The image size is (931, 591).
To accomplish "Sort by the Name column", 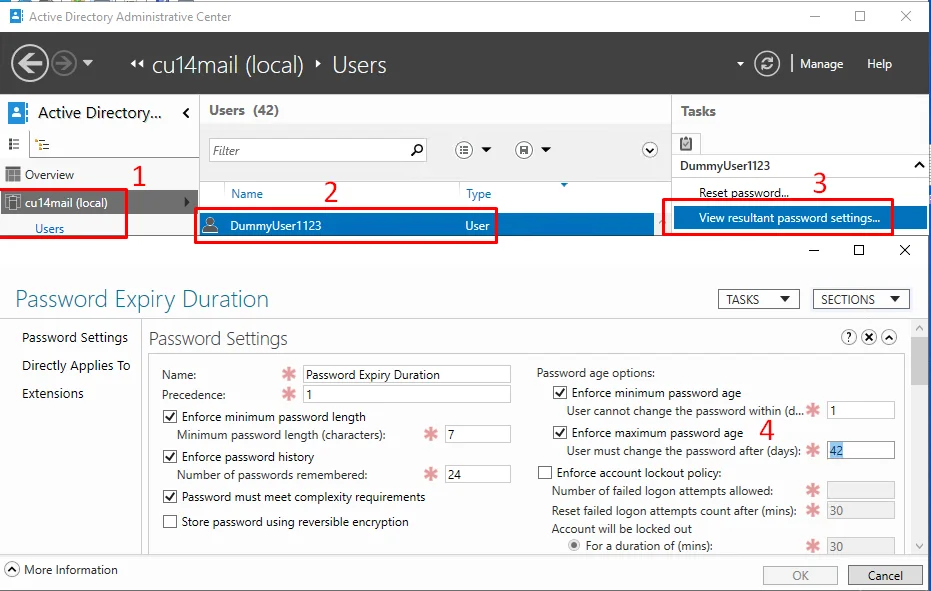I will pos(247,194).
